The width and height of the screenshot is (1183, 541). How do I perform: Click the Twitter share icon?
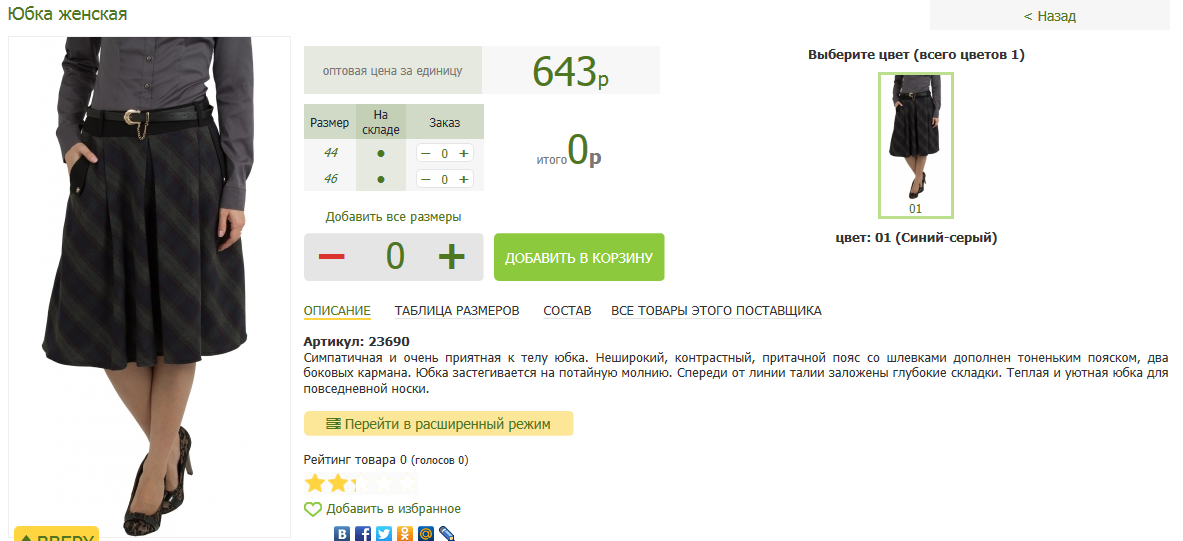384,534
